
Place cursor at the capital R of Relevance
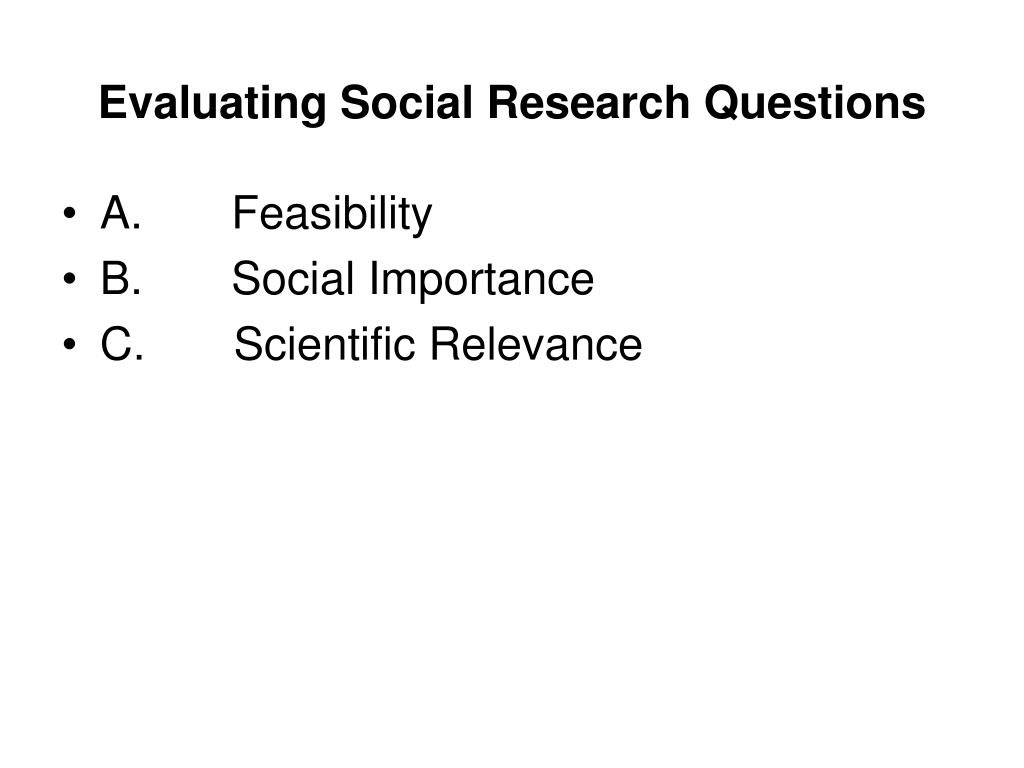click(x=445, y=344)
